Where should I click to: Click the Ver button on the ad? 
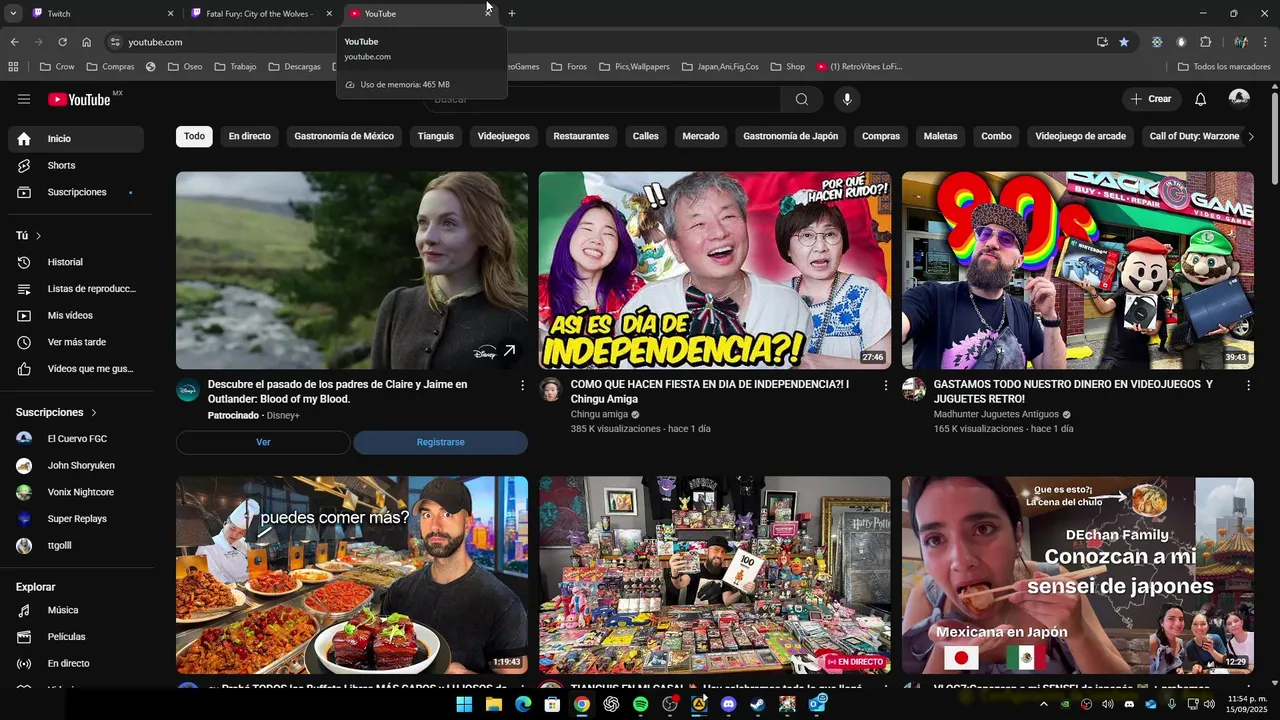[x=263, y=442]
